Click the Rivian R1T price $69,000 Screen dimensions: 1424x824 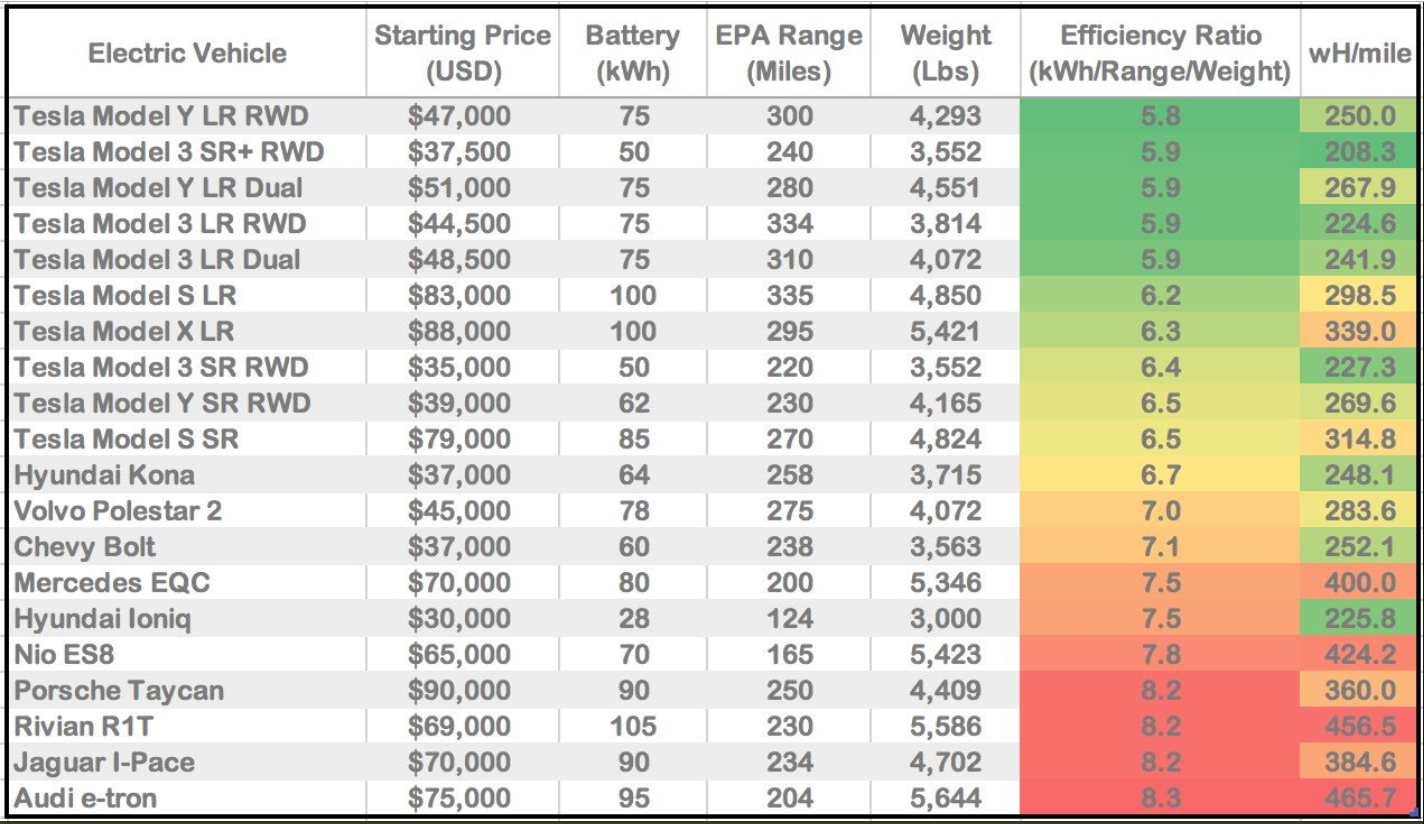[x=459, y=726]
